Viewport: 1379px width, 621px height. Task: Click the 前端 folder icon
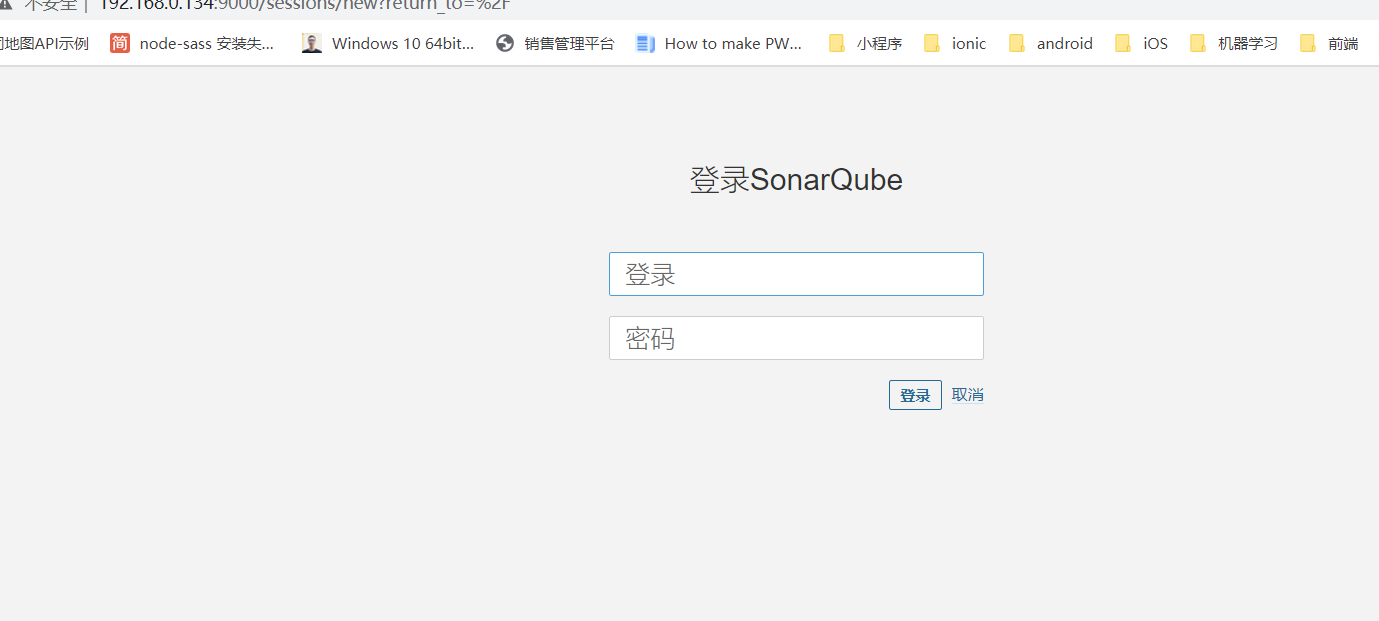[1308, 43]
